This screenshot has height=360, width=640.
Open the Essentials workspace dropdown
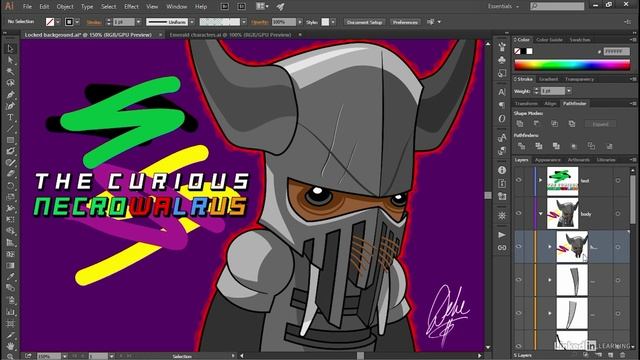(x=503, y=6)
